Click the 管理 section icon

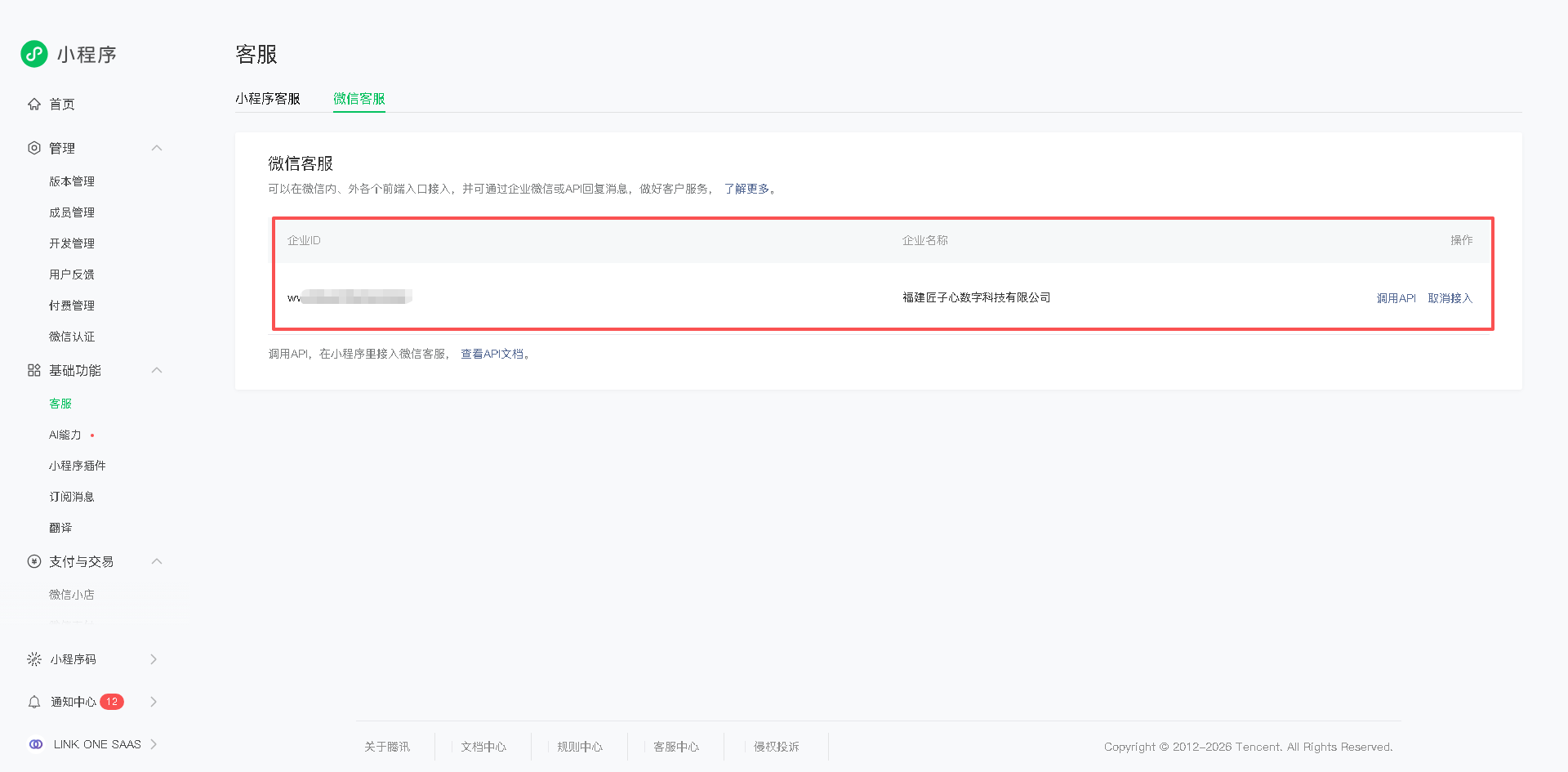pos(34,148)
